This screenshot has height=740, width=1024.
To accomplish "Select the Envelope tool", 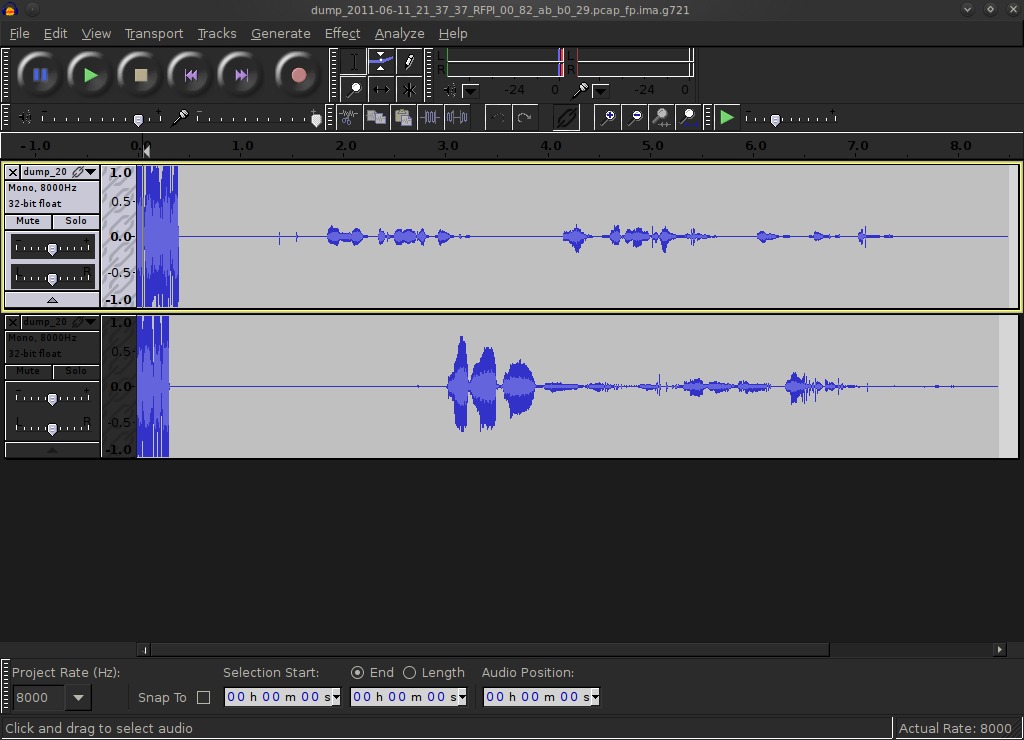I will pos(381,62).
